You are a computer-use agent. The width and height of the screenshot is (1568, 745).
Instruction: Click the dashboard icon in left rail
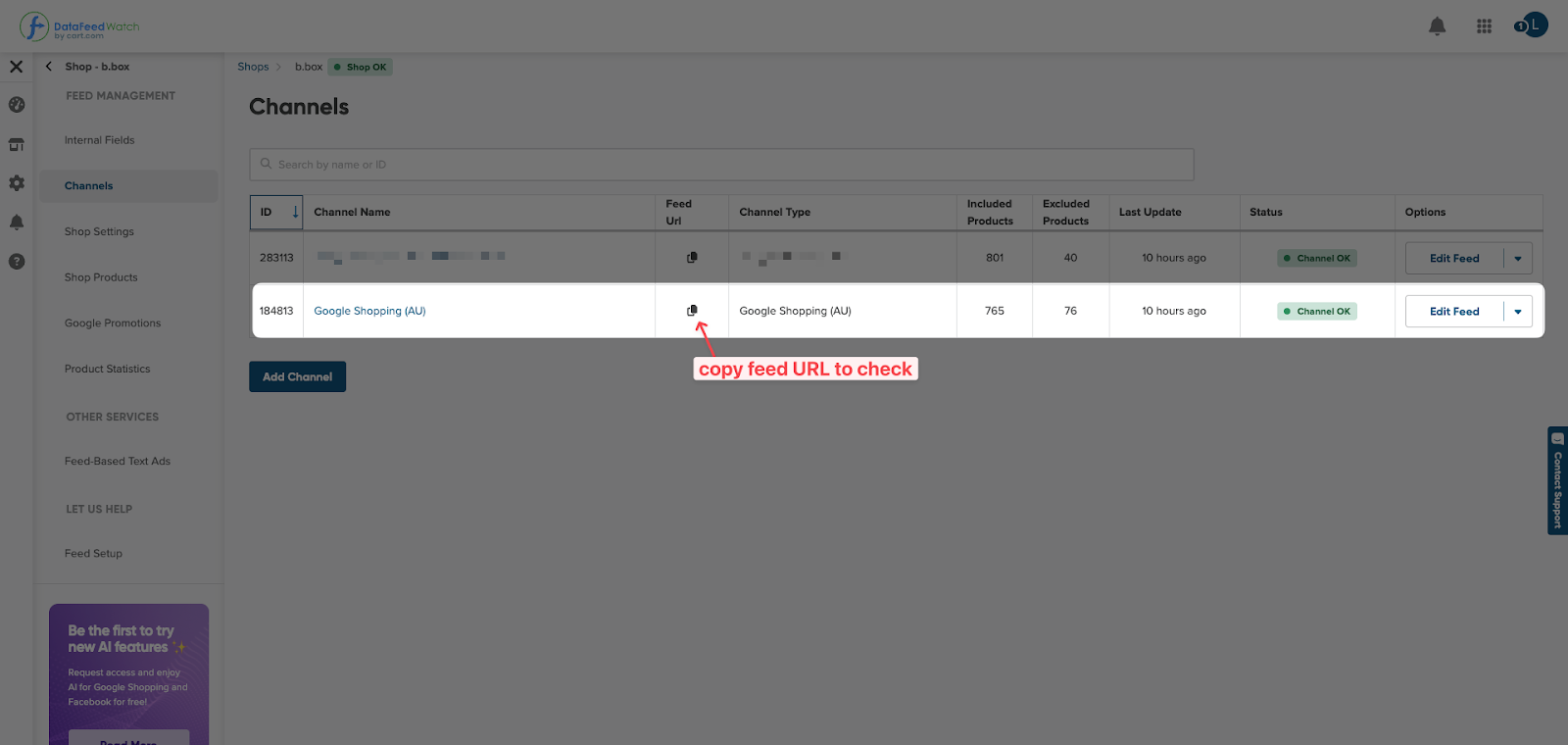[17, 105]
